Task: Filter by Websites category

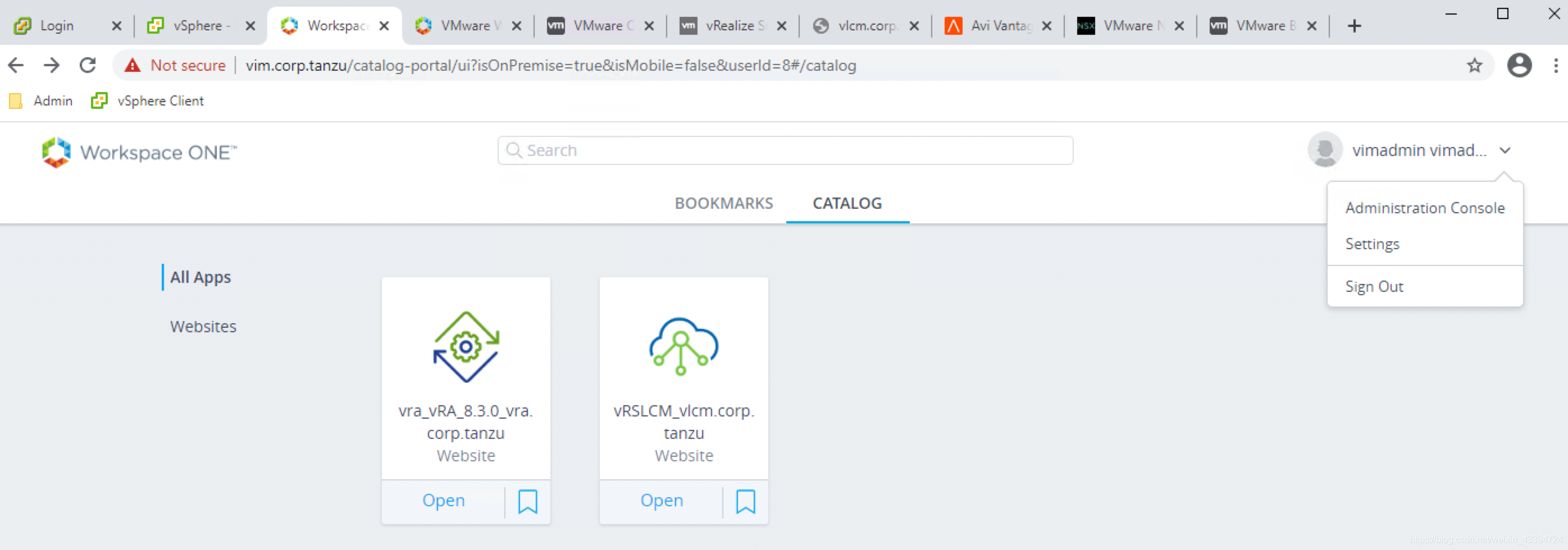Action: (x=203, y=327)
